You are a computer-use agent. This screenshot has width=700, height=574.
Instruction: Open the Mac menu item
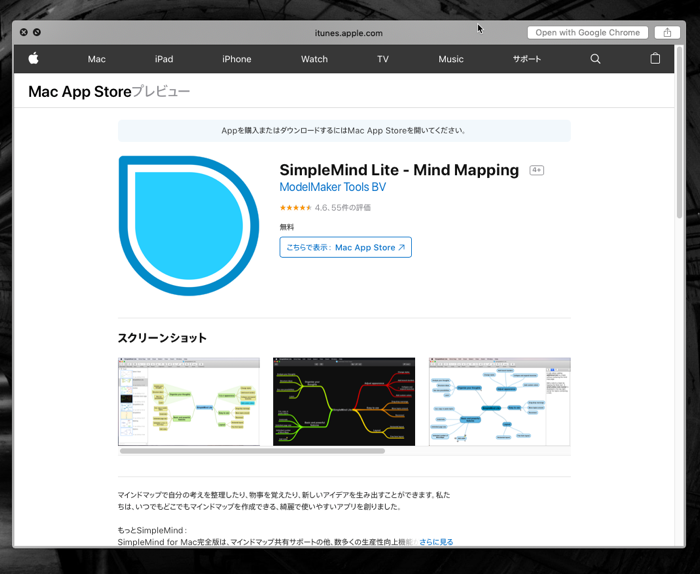pyautogui.click(x=96, y=59)
